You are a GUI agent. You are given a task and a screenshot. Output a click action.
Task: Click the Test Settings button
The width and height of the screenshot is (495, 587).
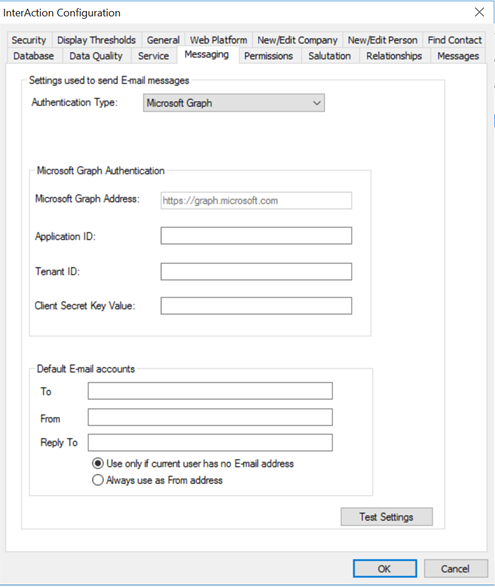click(386, 517)
